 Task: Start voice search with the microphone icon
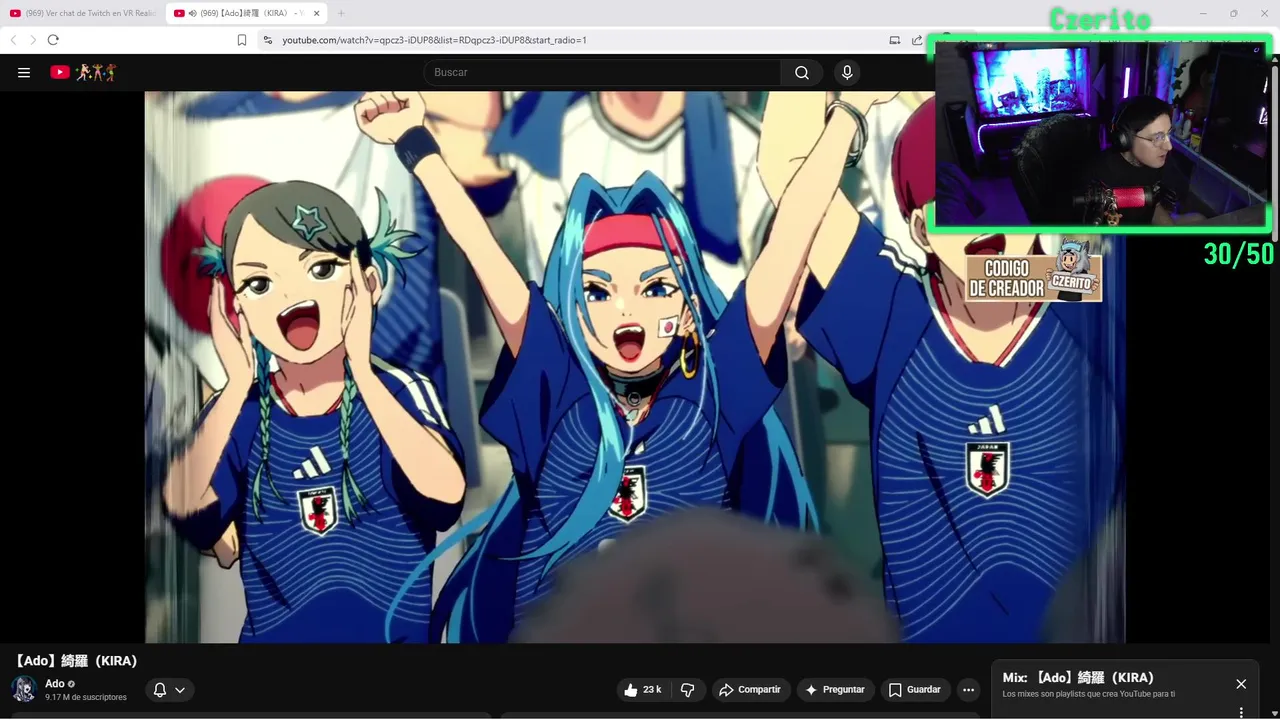click(x=847, y=72)
